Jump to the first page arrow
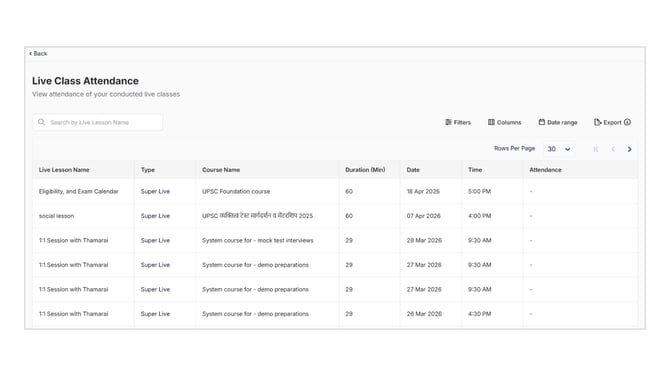 point(596,149)
